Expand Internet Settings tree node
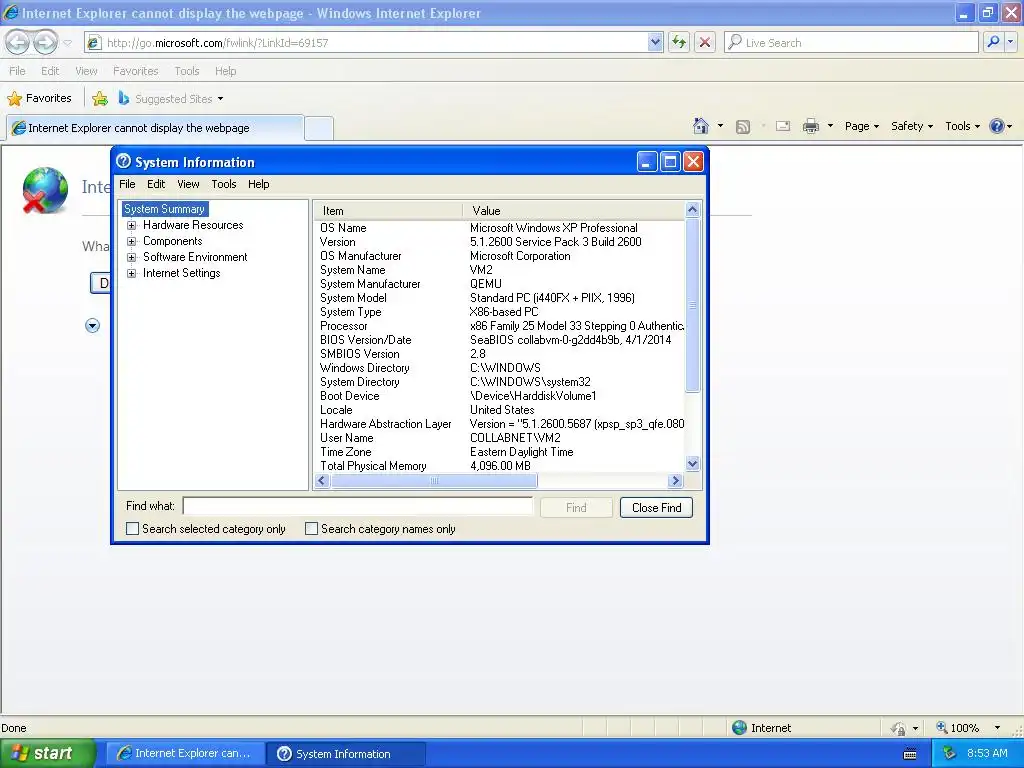Screen dimensions: 1024x768 click(131, 273)
